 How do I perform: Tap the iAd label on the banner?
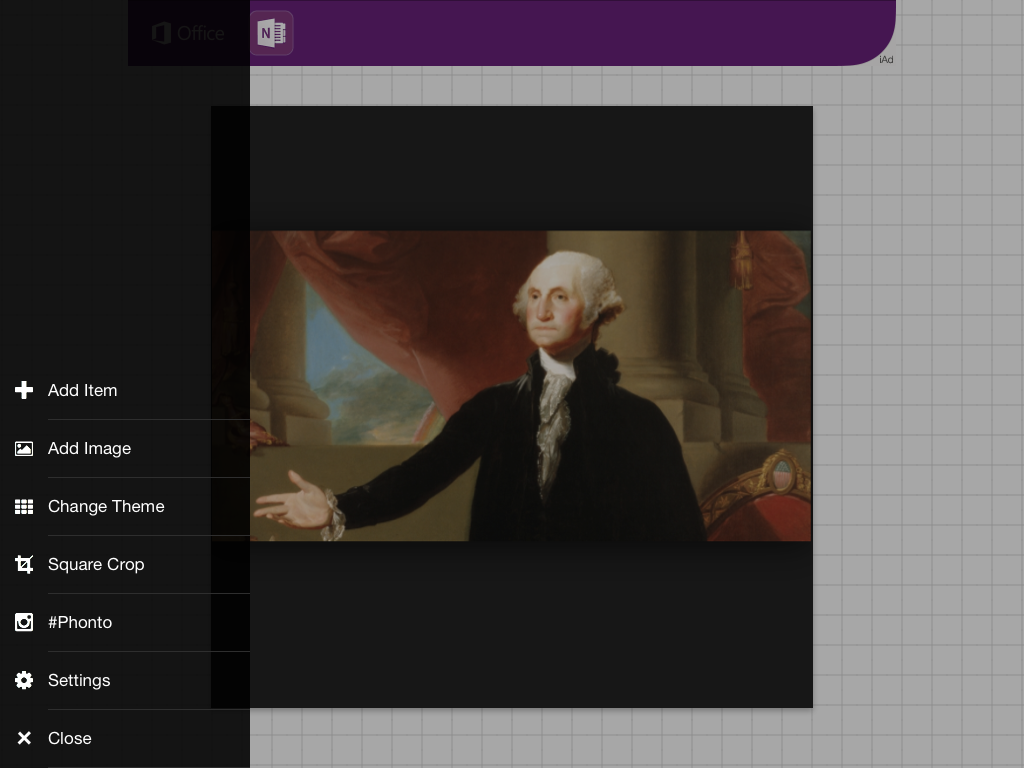pos(886,59)
